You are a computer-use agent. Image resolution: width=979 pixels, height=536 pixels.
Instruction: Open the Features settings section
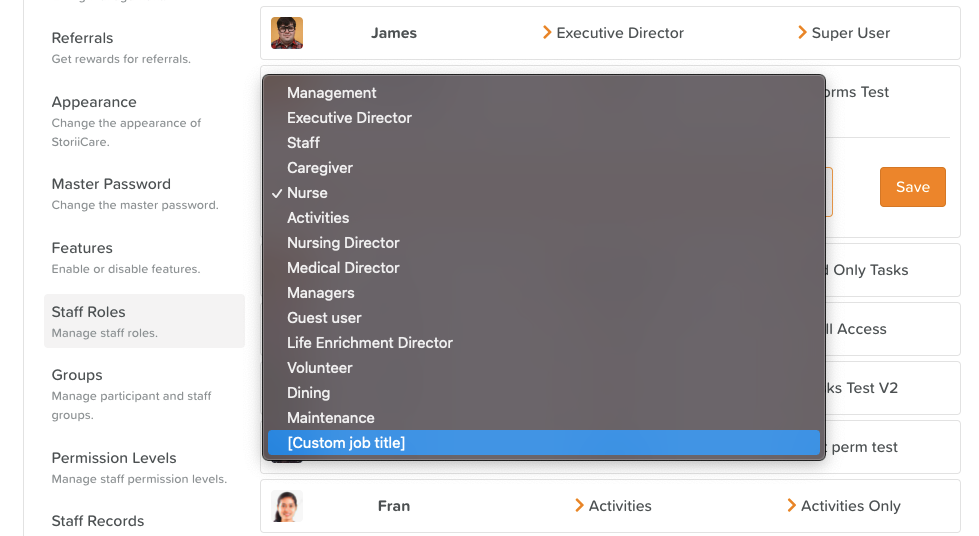144,257
